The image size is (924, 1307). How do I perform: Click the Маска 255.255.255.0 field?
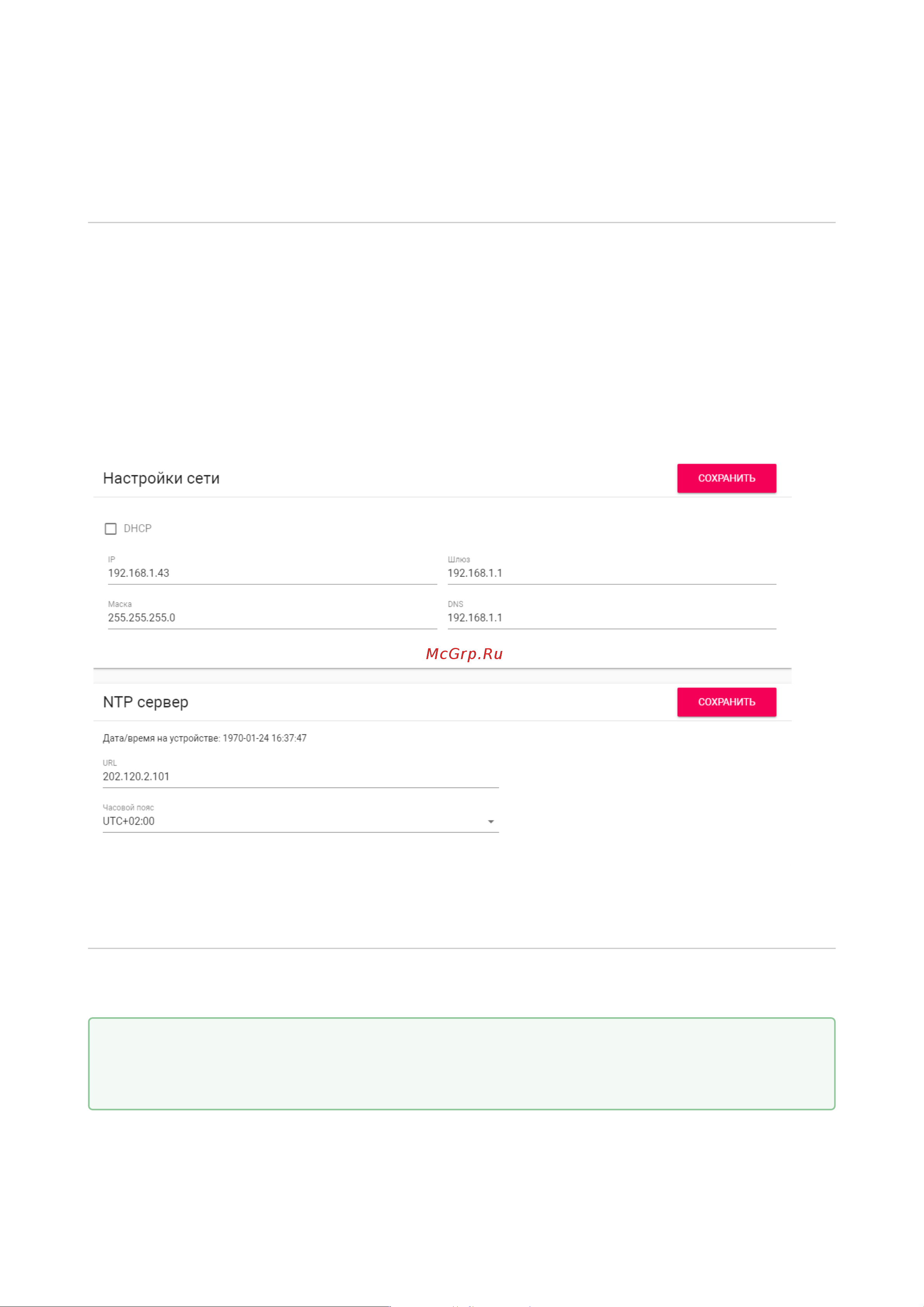(x=272, y=618)
